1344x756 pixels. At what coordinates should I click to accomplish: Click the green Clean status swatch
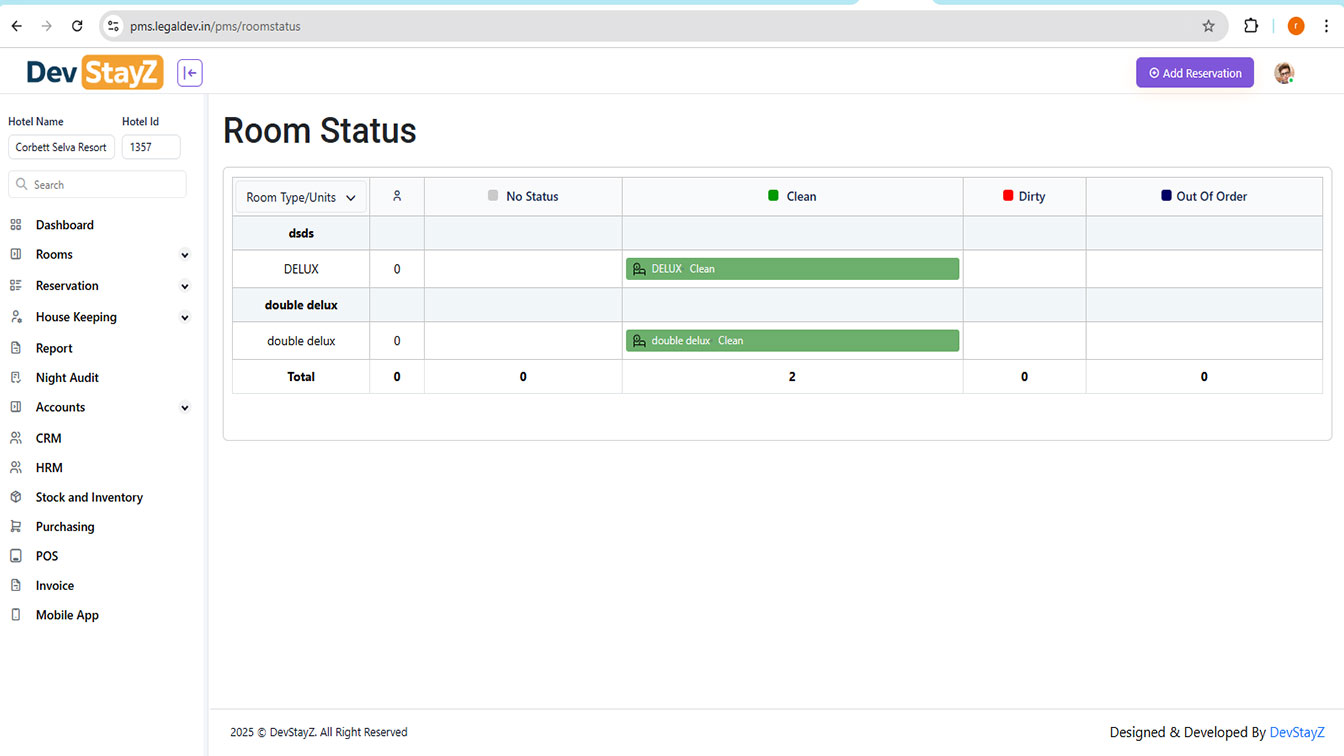pyautogui.click(x=773, y=196)
